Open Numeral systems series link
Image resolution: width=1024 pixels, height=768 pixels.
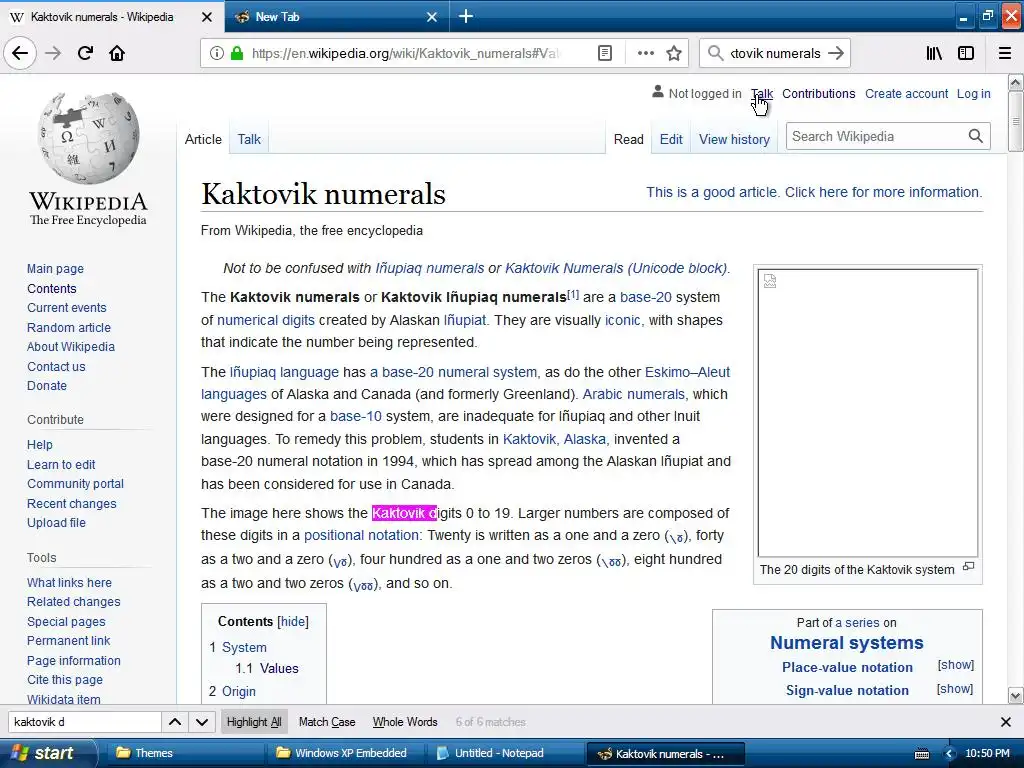846,643
